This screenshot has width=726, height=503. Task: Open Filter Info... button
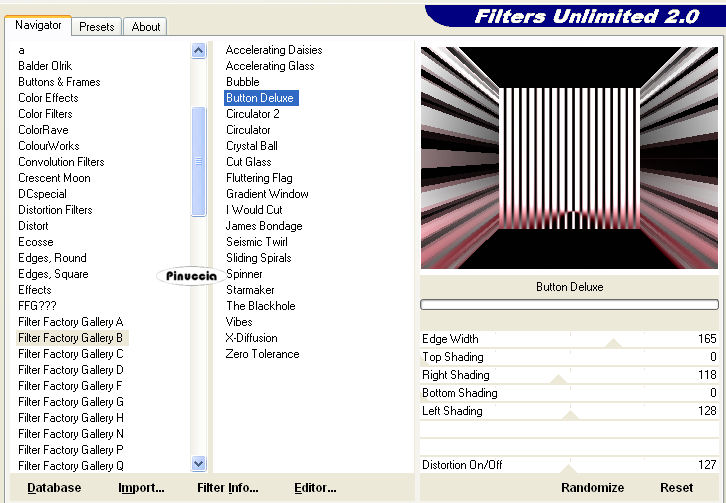click(x=228, y=488)
